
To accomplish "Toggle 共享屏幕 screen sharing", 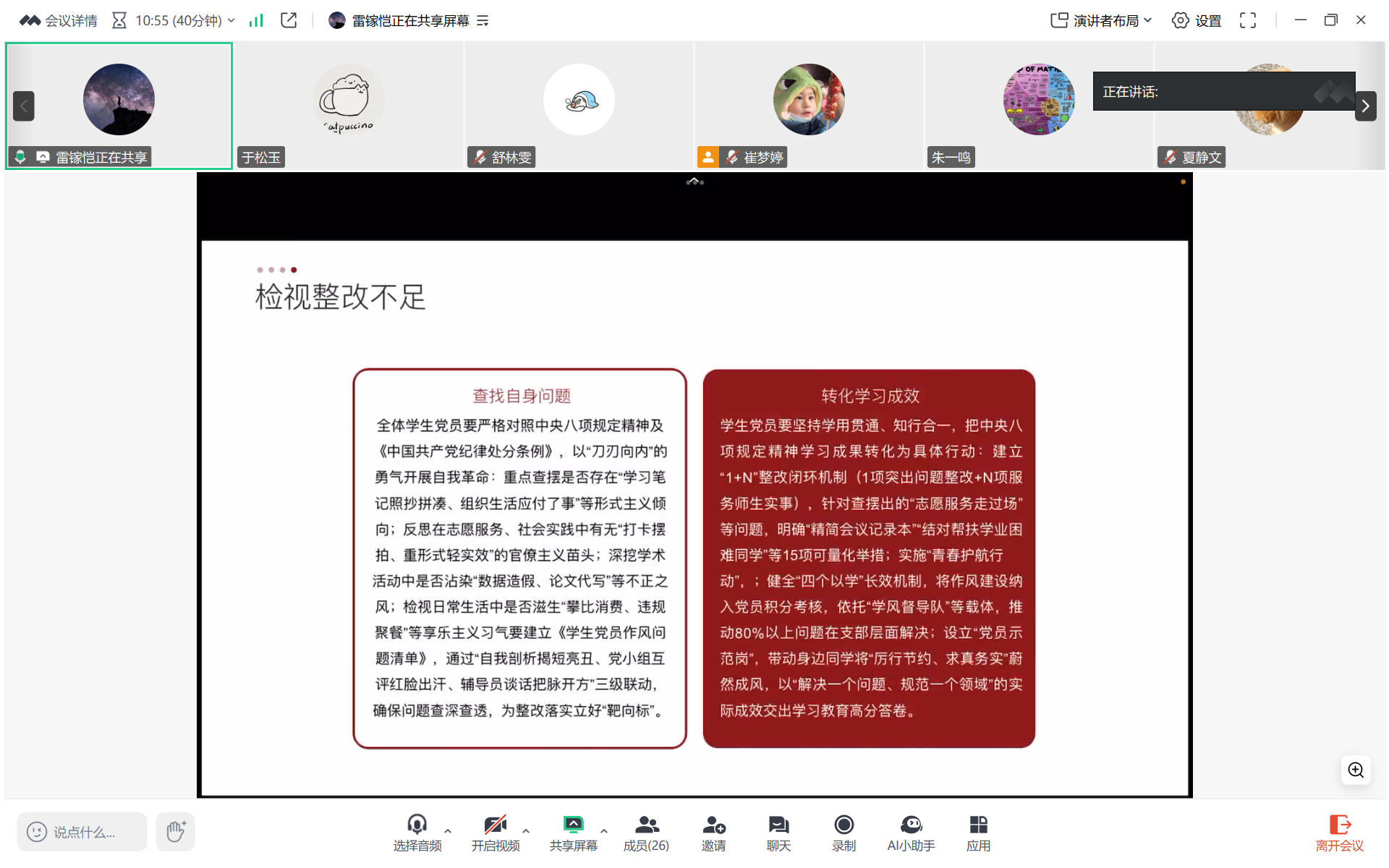I will pos(573,832).
